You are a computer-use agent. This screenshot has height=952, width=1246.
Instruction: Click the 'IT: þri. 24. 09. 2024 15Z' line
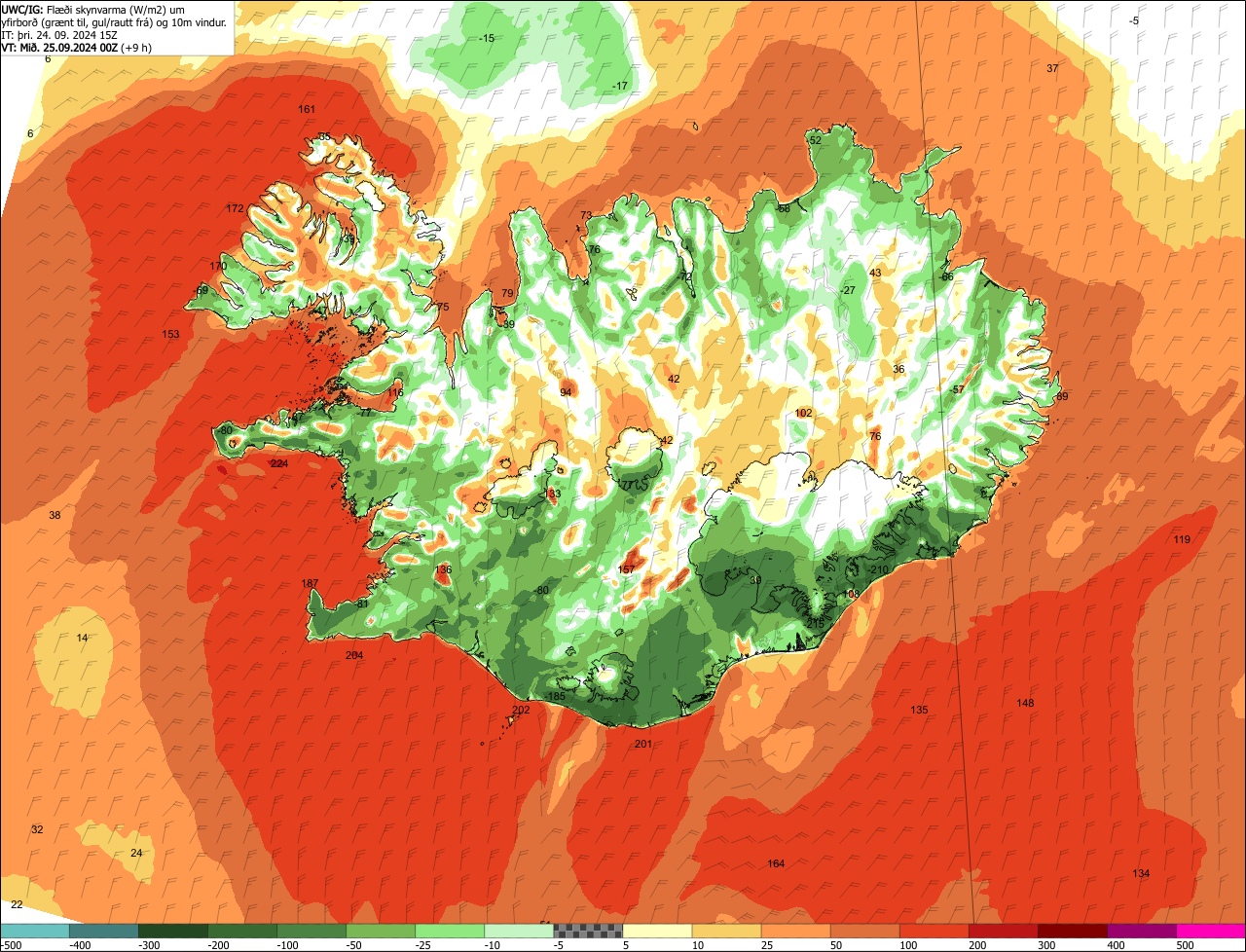pos(58,34)
